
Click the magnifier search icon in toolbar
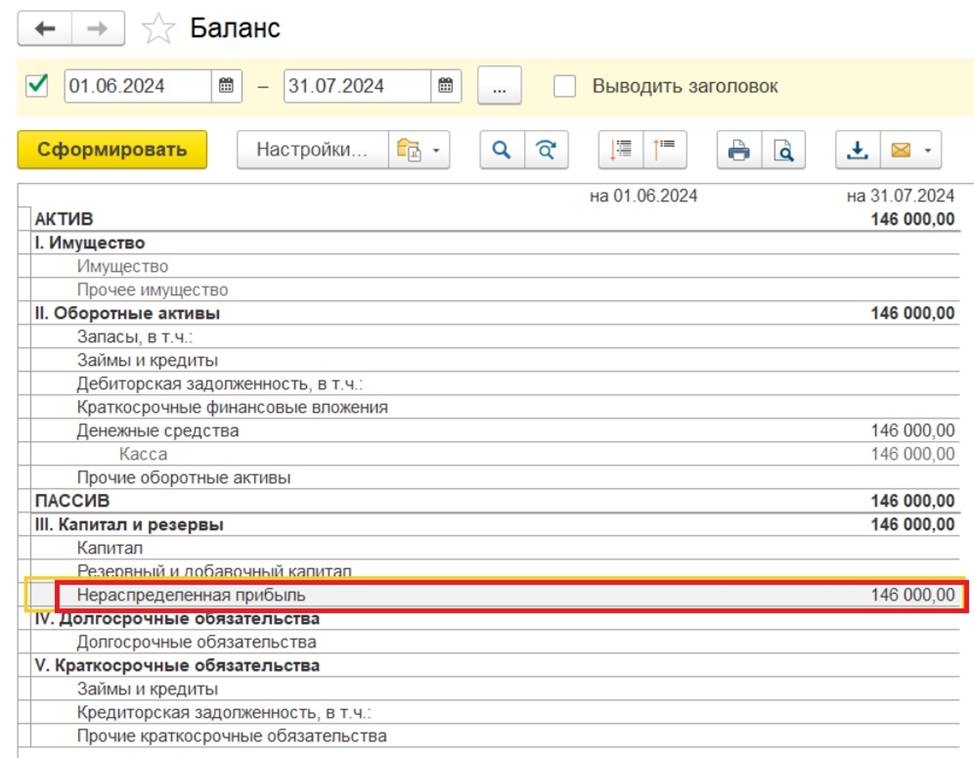502,150
